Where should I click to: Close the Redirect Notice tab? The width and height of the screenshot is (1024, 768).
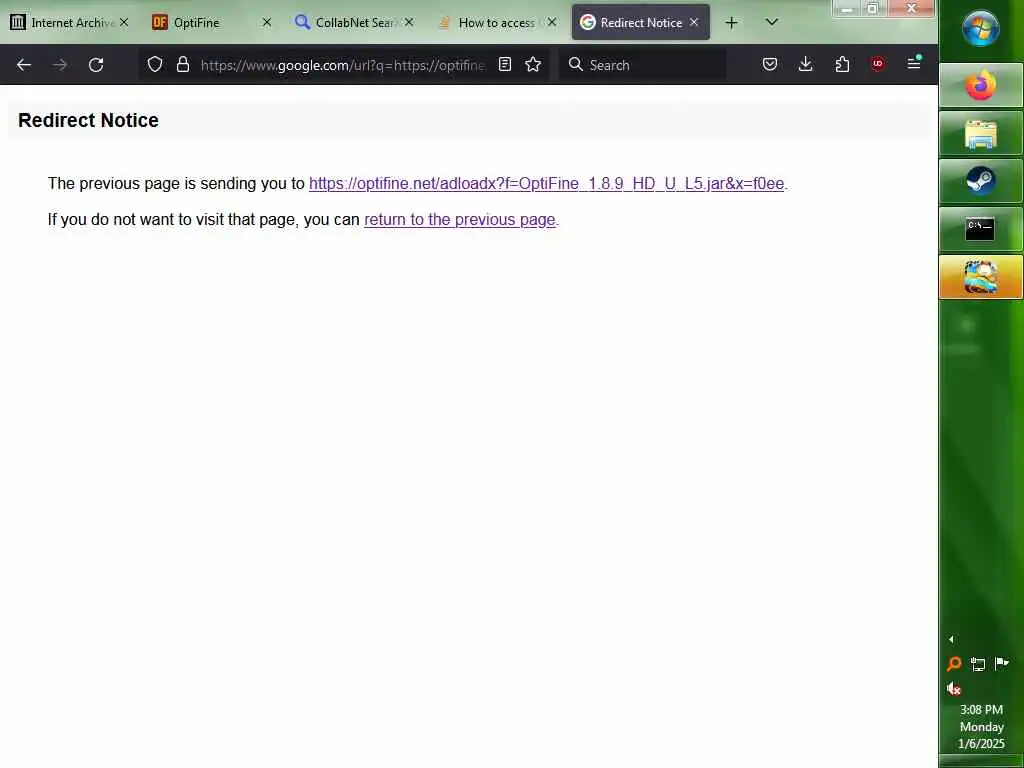click(x=694, y=22)
